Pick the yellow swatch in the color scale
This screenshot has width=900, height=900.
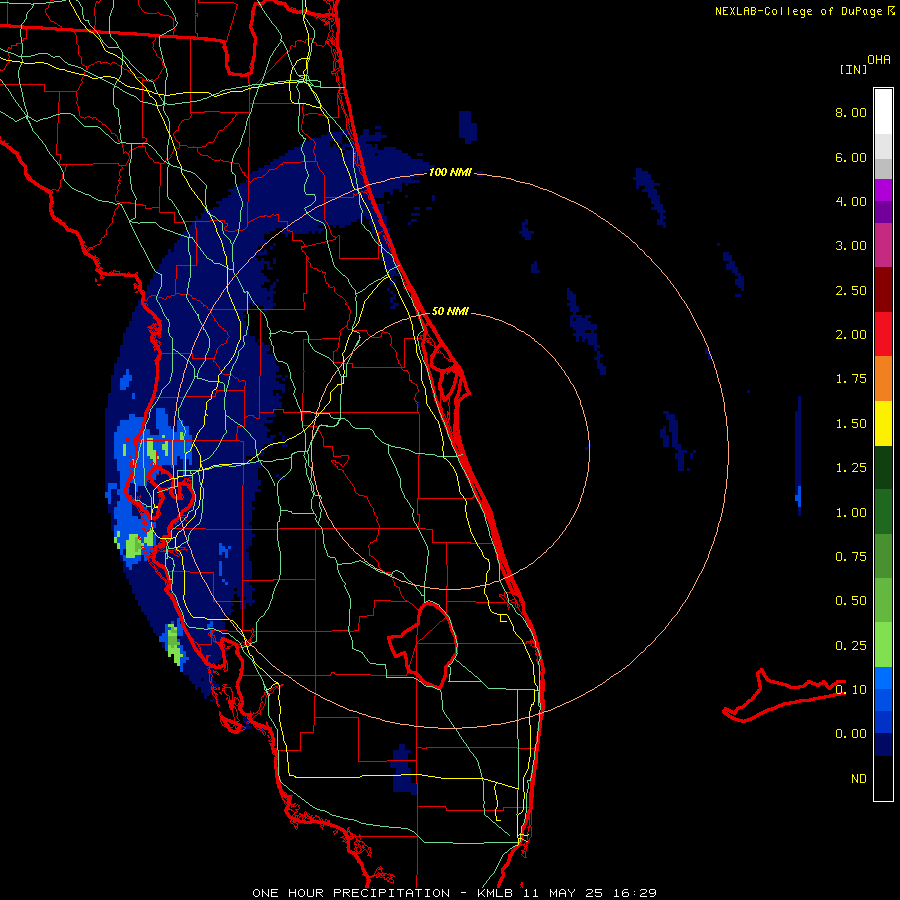pyautogui.click(x=883, y=424)
